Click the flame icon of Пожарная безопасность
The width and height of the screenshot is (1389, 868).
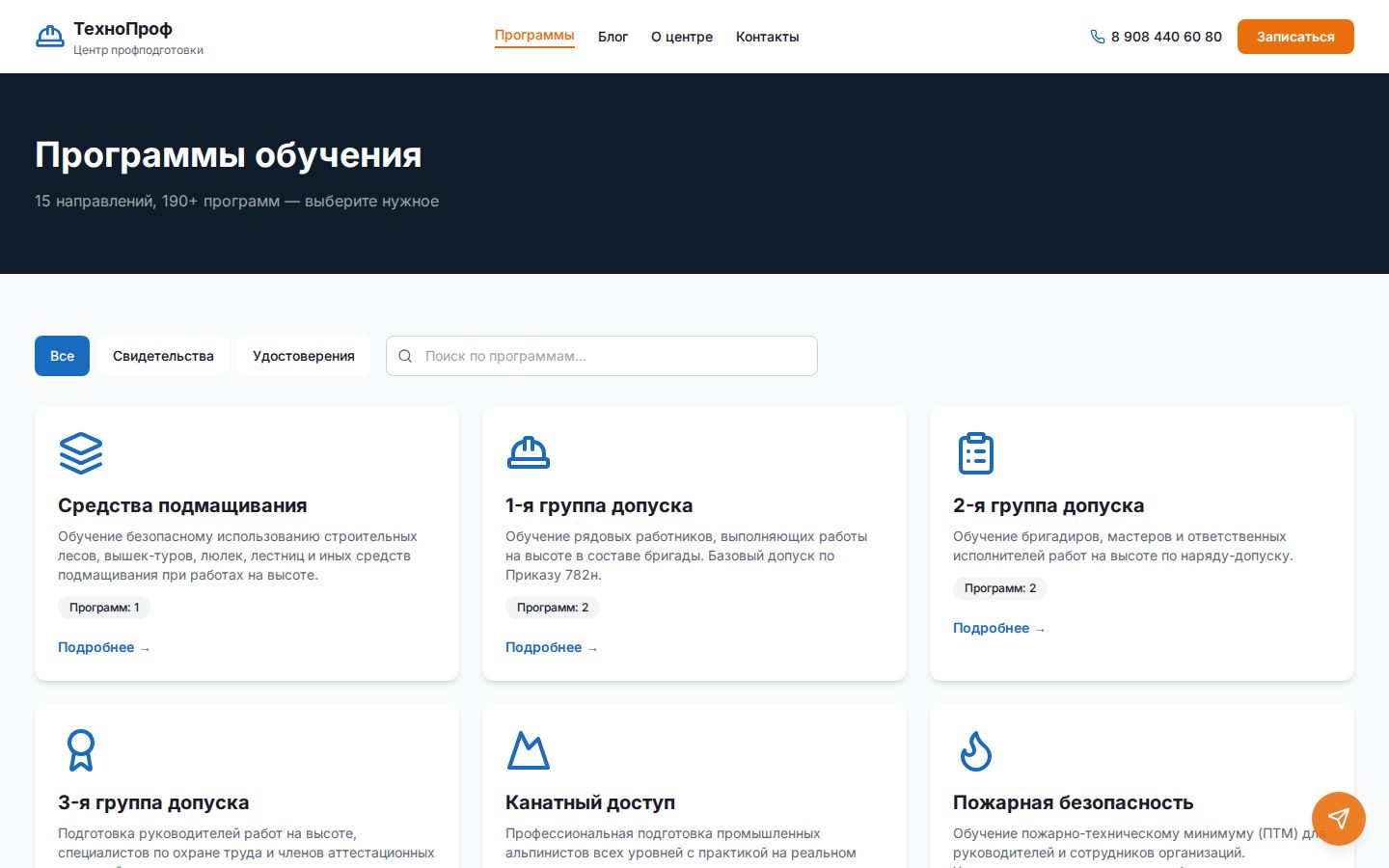(x=976, y=750)
